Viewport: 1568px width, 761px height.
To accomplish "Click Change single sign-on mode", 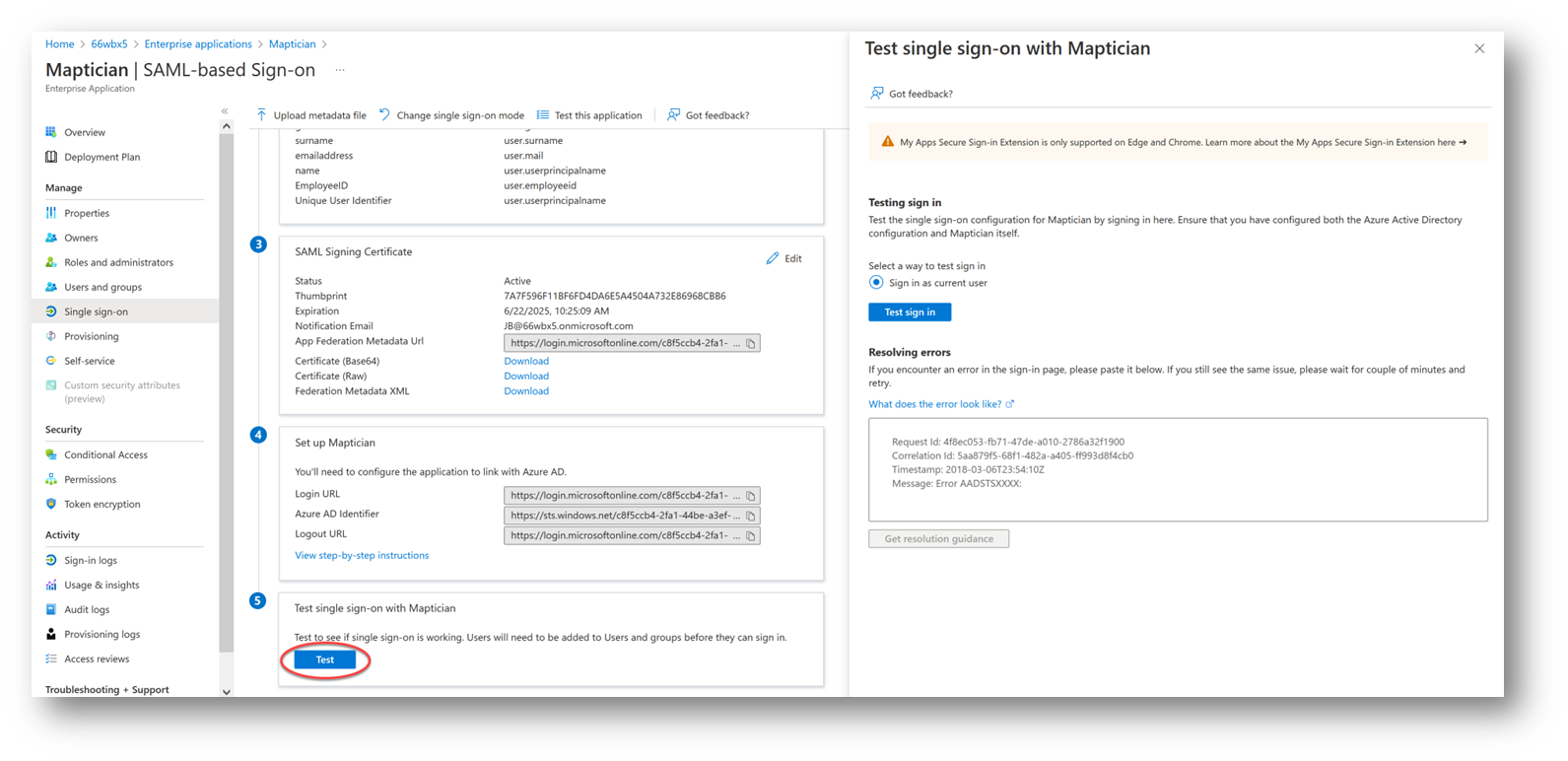I will click(x=451, y=115).
